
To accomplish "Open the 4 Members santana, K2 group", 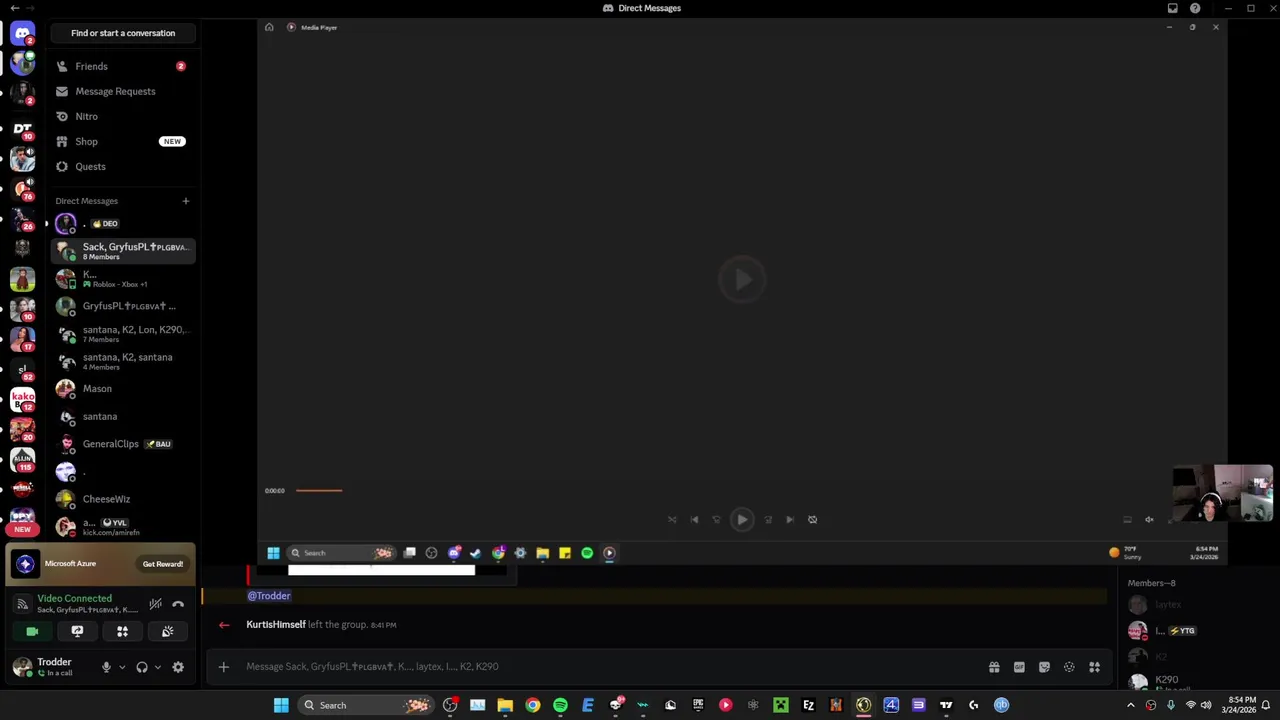I will [x=122, y=361].
